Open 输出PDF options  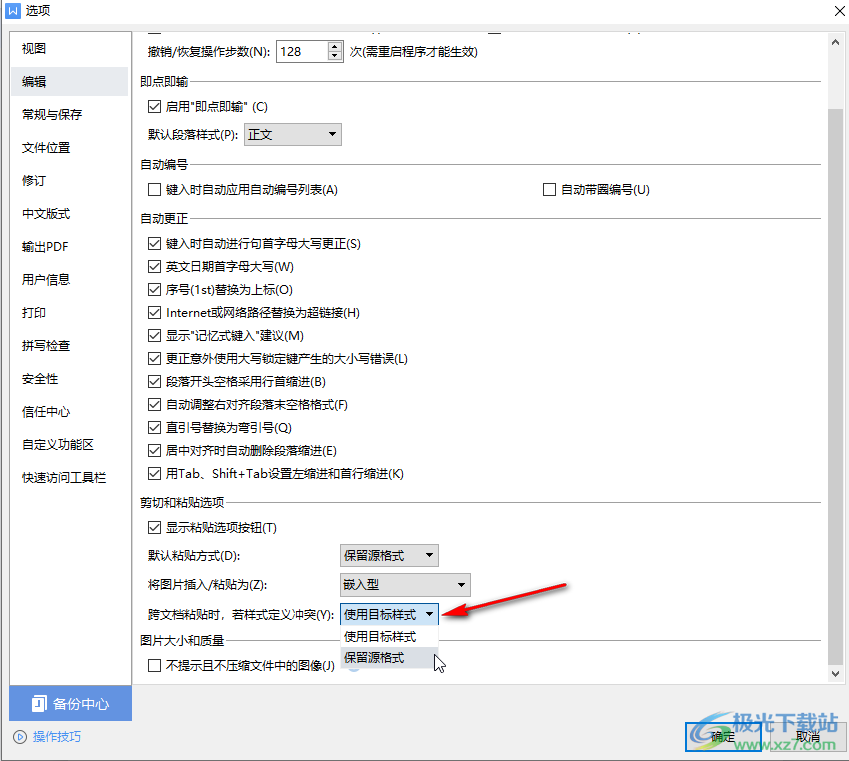pyautogui.click(x=45, y=247)
